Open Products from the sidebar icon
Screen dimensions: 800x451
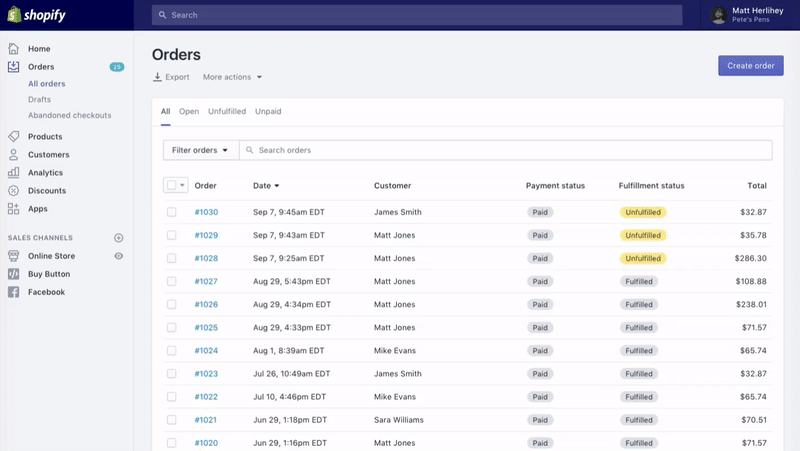coord(13,137)
